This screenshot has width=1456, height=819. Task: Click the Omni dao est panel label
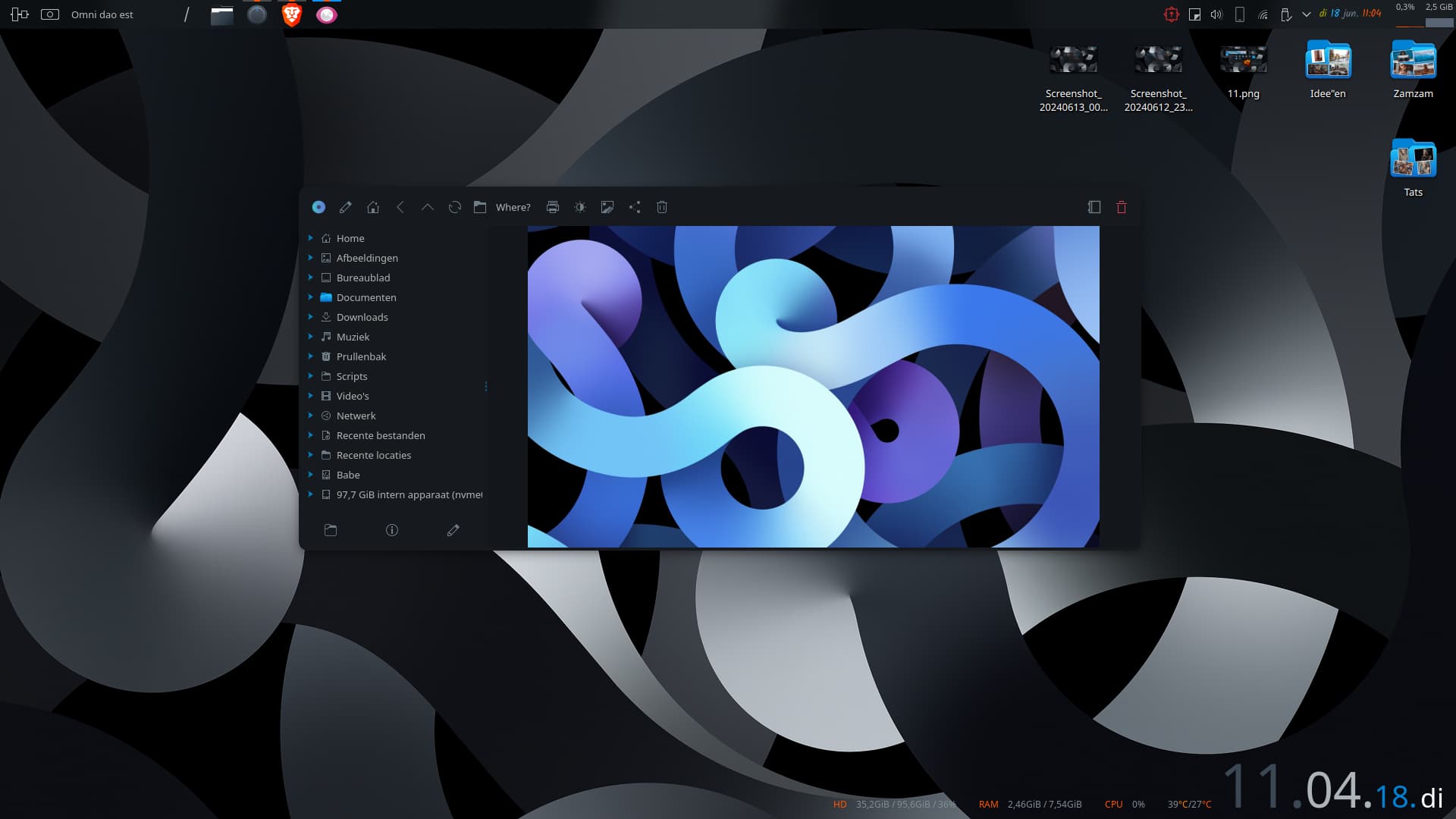[x=102, y=14]
